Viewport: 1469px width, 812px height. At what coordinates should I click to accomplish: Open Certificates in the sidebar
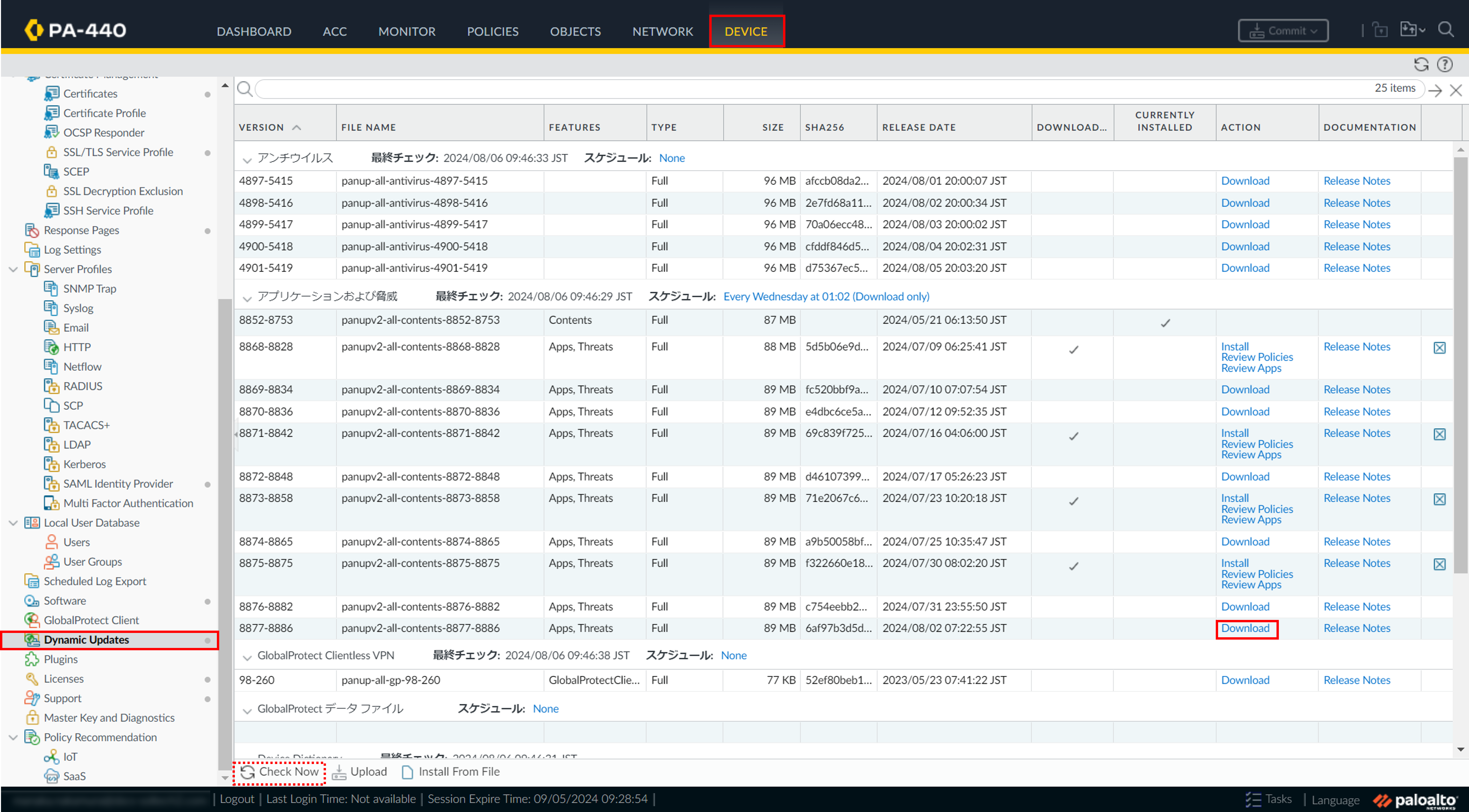point(90,93)
